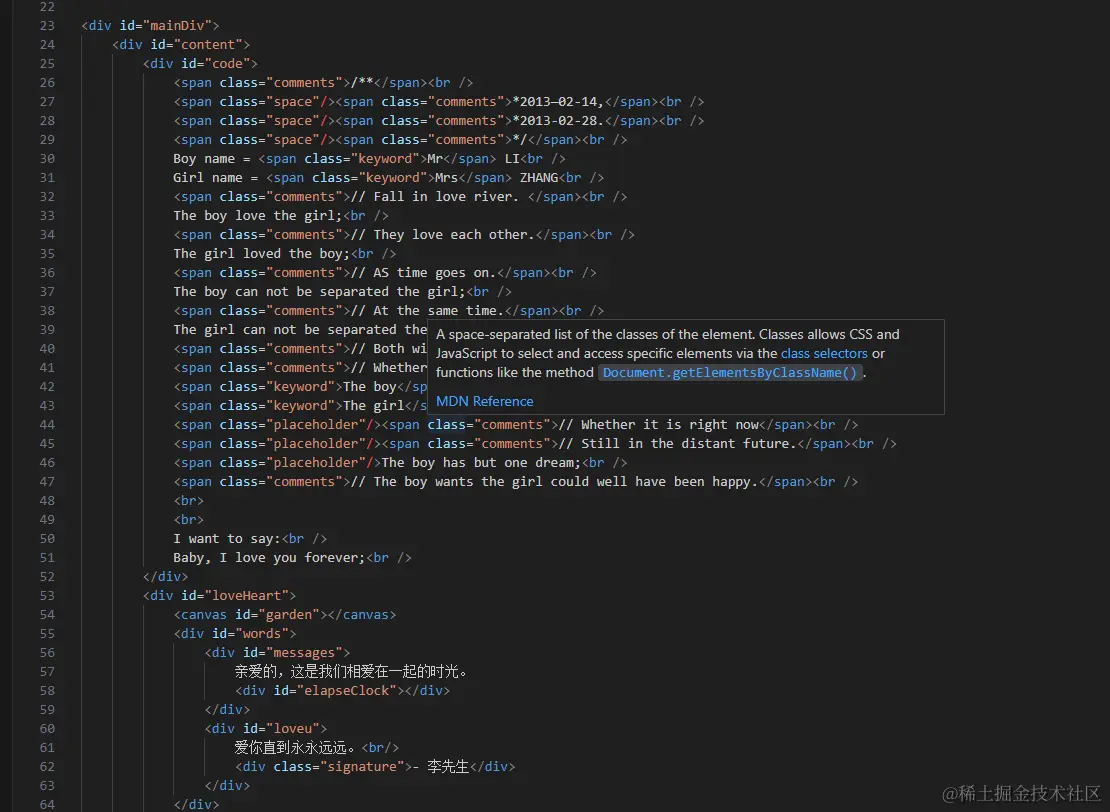Click the Document.getElementsByClassName() link
Image resolution: width=1110 pixels, height=812 pixels.
click(730, 372)
